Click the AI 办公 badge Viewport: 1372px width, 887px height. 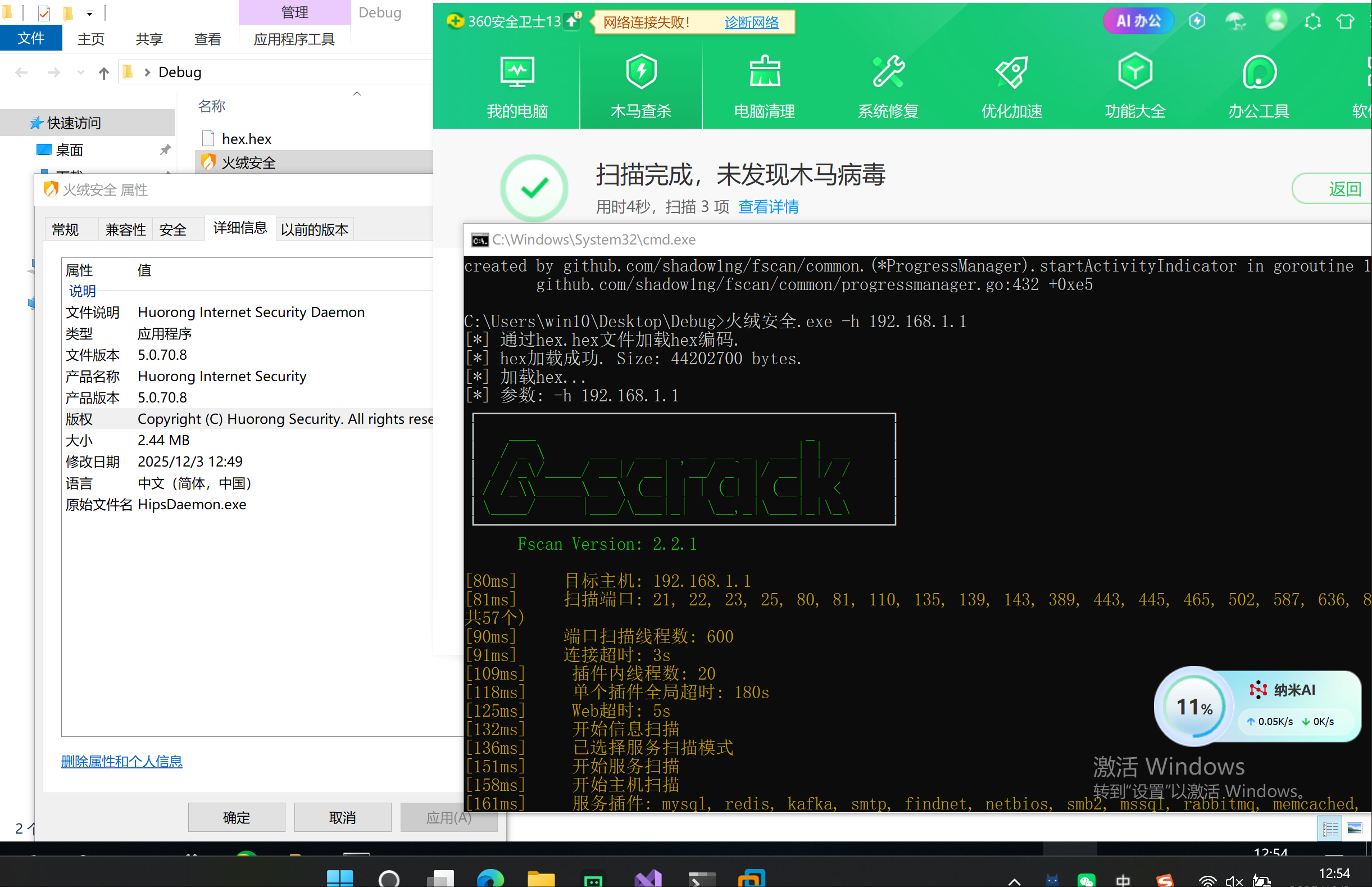(1138, 21)
